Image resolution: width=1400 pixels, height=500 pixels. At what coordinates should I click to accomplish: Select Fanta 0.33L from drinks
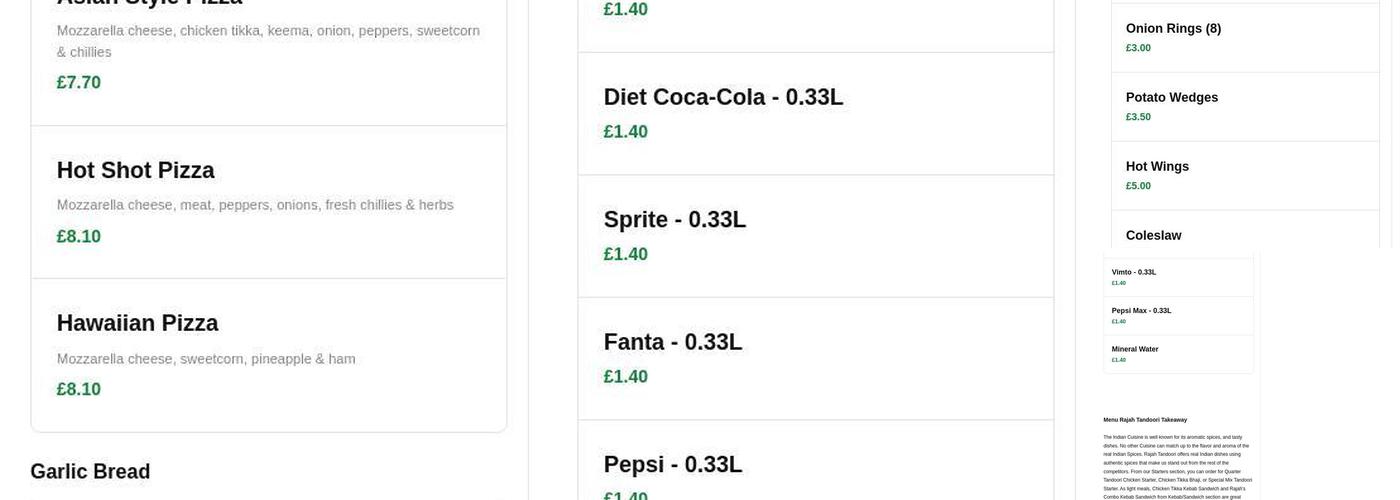click(x=673, y=343)
